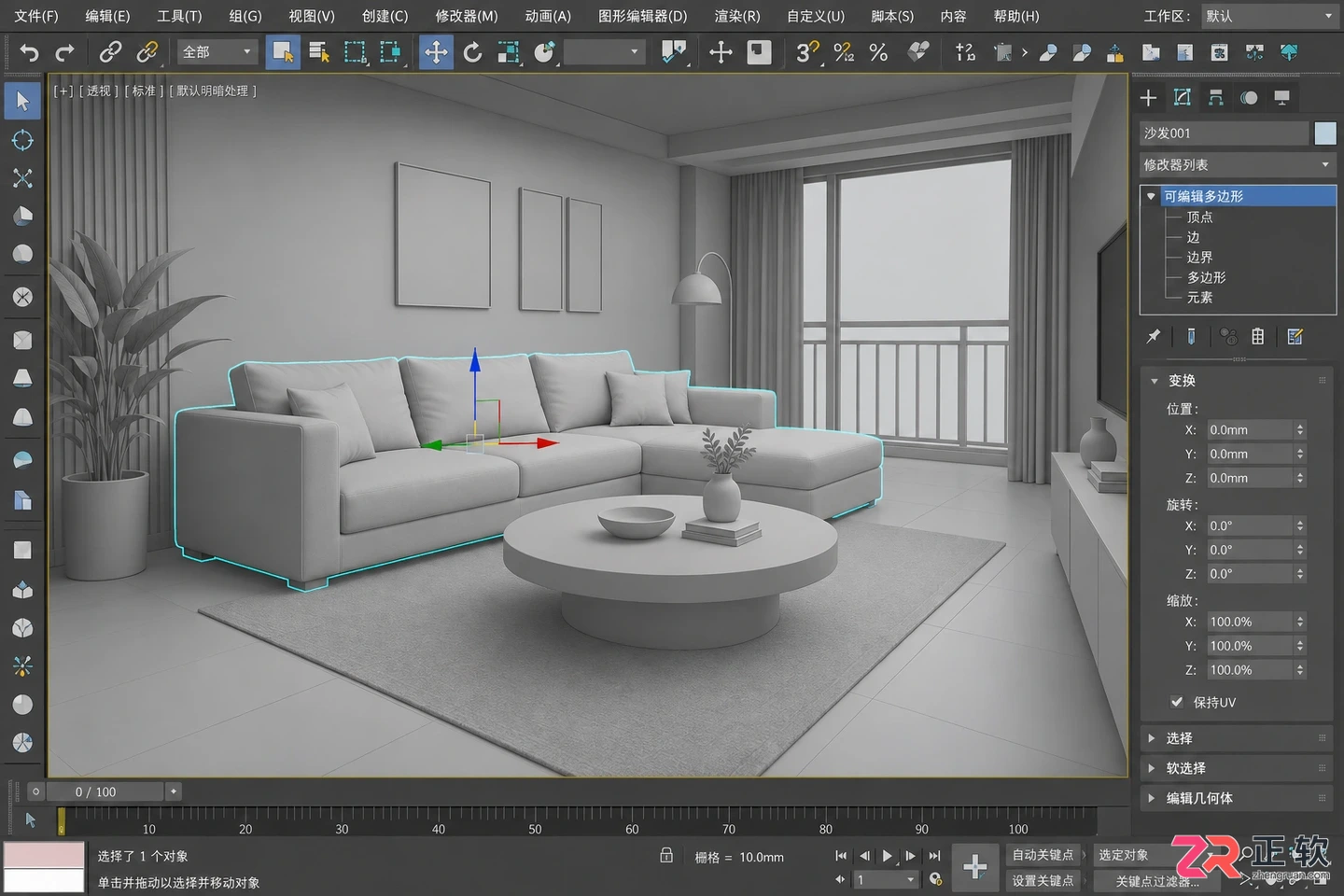This screenshot has width=1344, height=896.
Task: Open the 文件(F) menu
Action: (36, 16)
